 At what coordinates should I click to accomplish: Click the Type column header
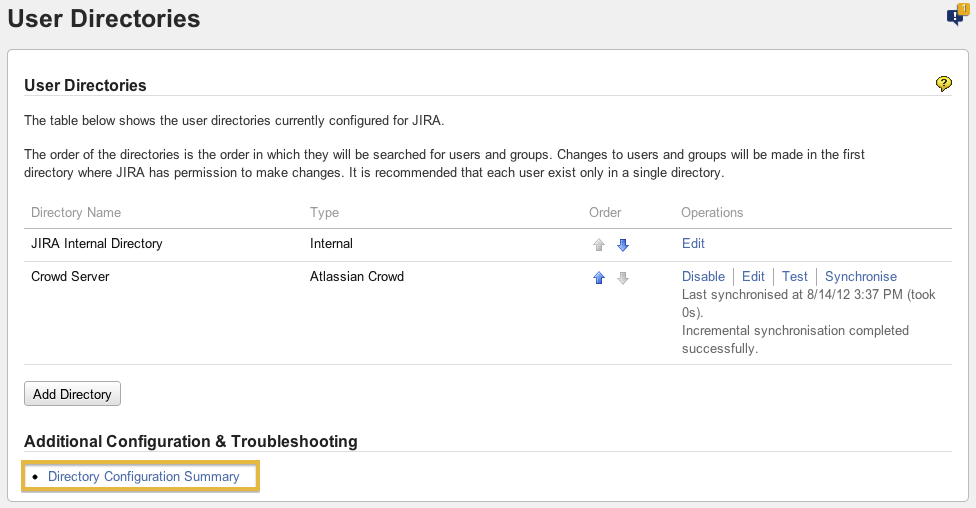[325, 212]
